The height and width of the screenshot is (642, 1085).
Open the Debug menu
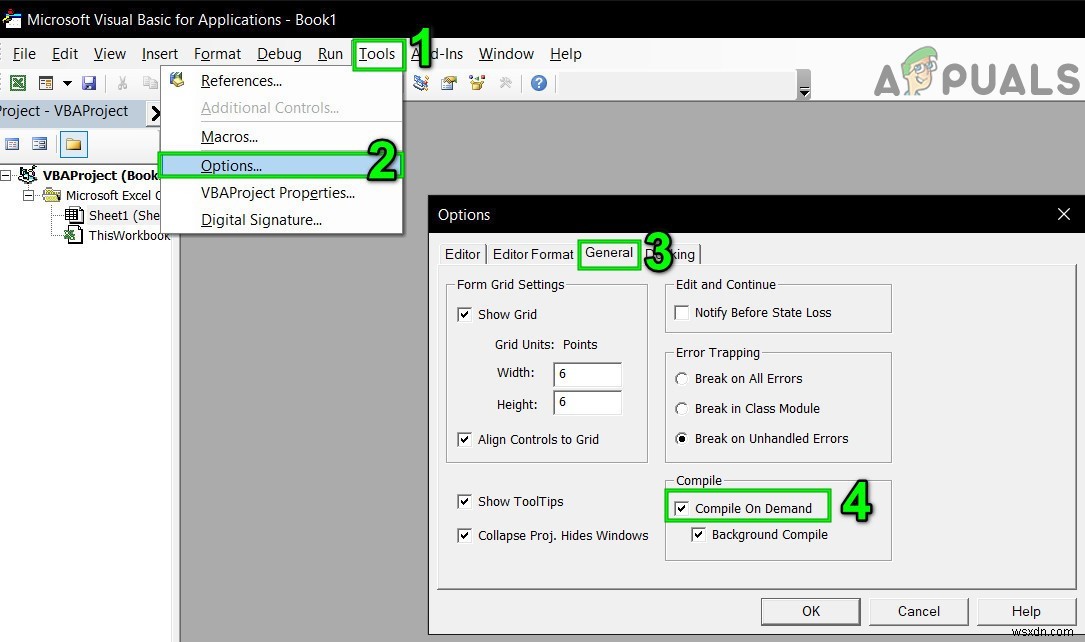tap(279, 54)
